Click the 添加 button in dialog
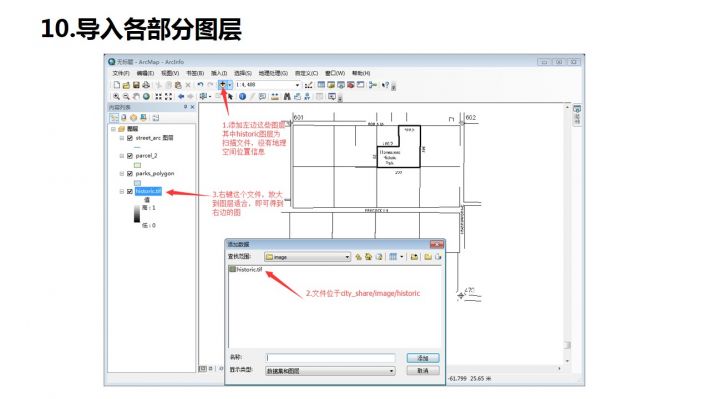Viewport: 710px width, 399px height. [423, 358]
